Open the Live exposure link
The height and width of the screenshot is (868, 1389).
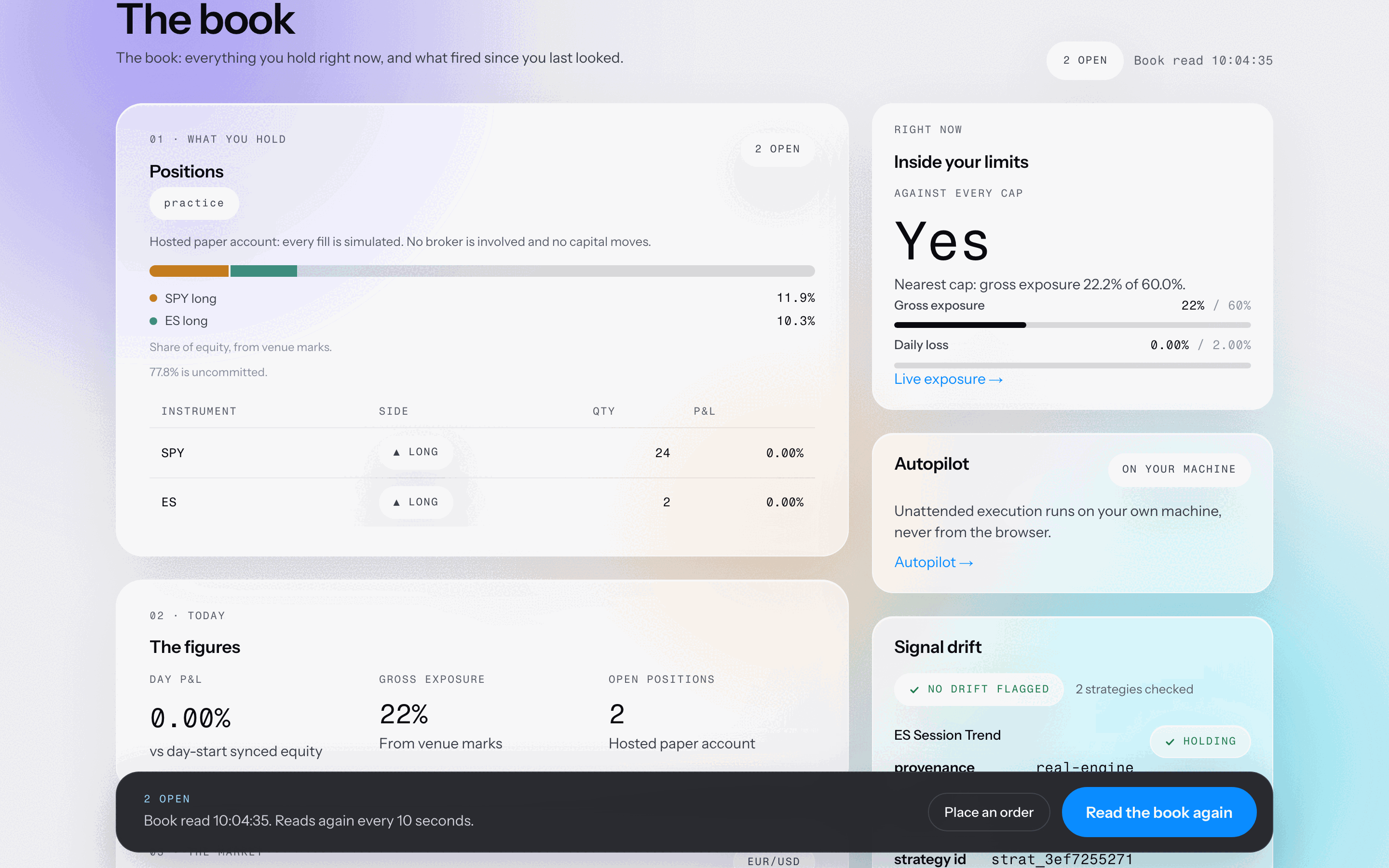948,379
